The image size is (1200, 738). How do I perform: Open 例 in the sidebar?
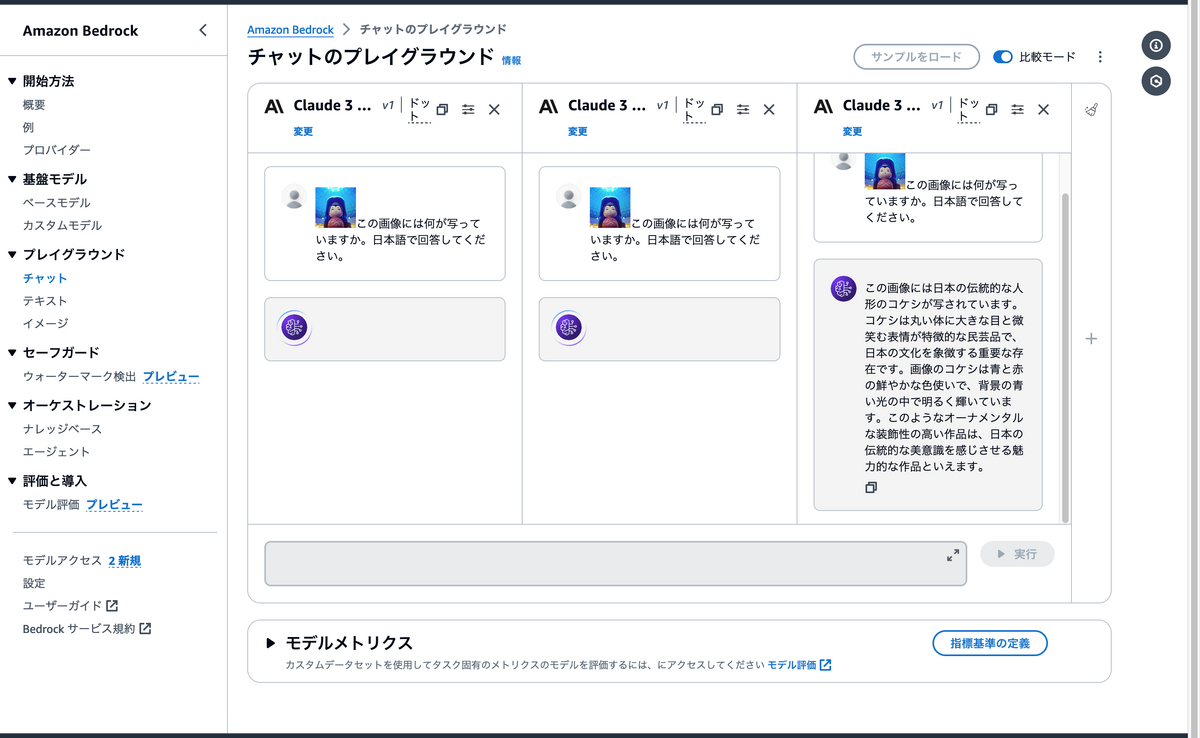pos(28,127)
